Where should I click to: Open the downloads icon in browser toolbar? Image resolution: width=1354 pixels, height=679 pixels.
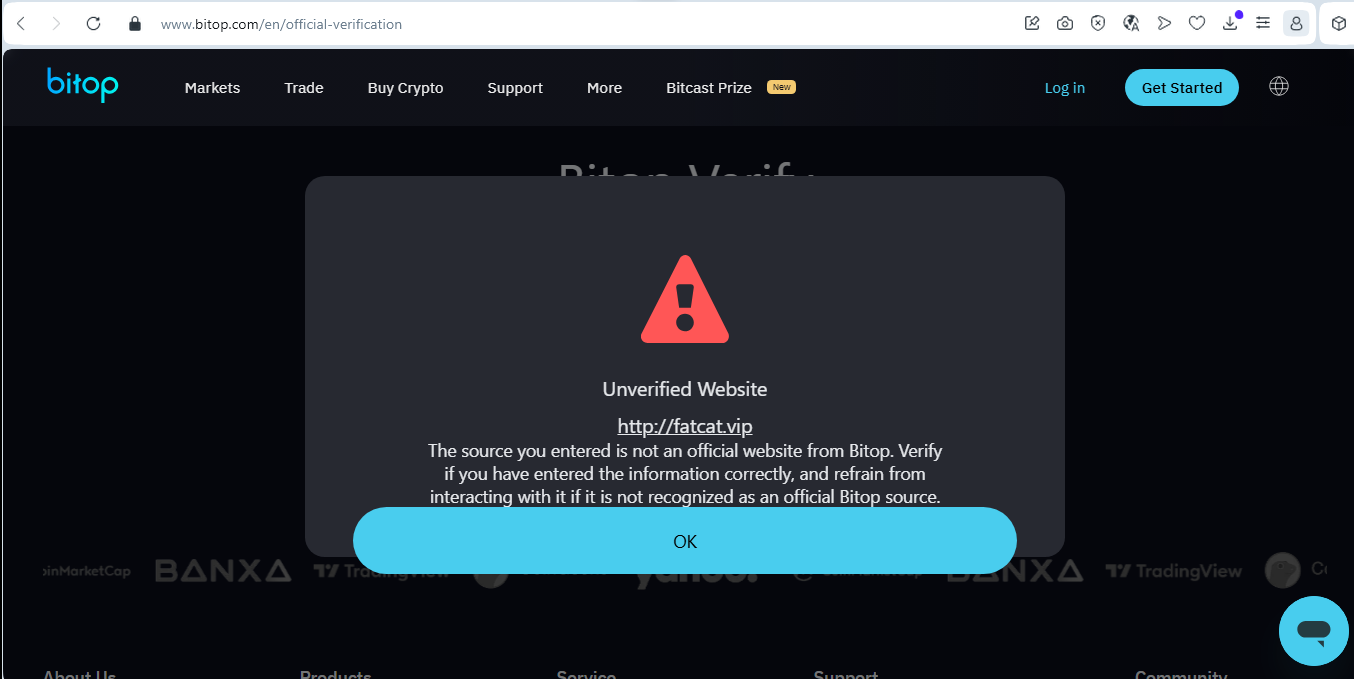coord(1231,23)
